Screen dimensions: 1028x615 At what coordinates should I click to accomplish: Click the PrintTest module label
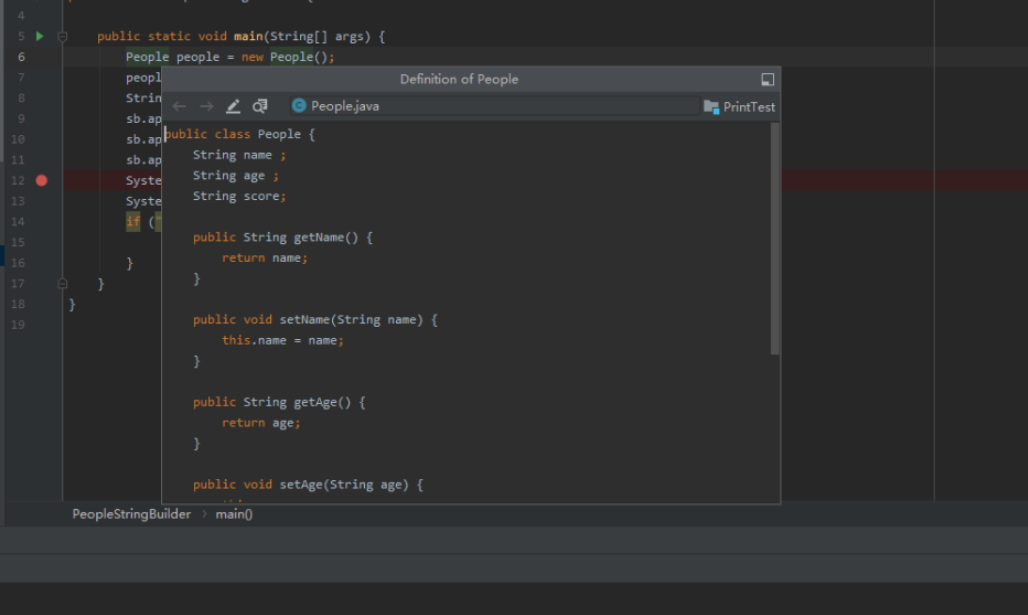point(749,107)
